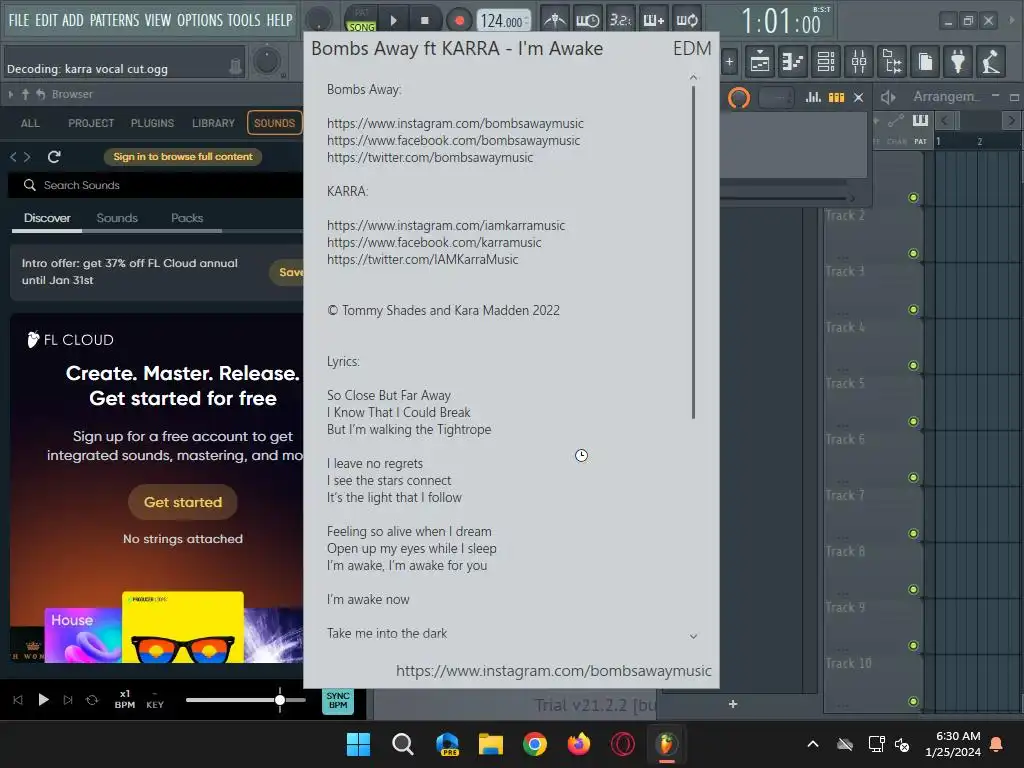The width and height of the screenshot is (1024, 768).
Task: Open the TOOLS menu
Action: (244, 20)
